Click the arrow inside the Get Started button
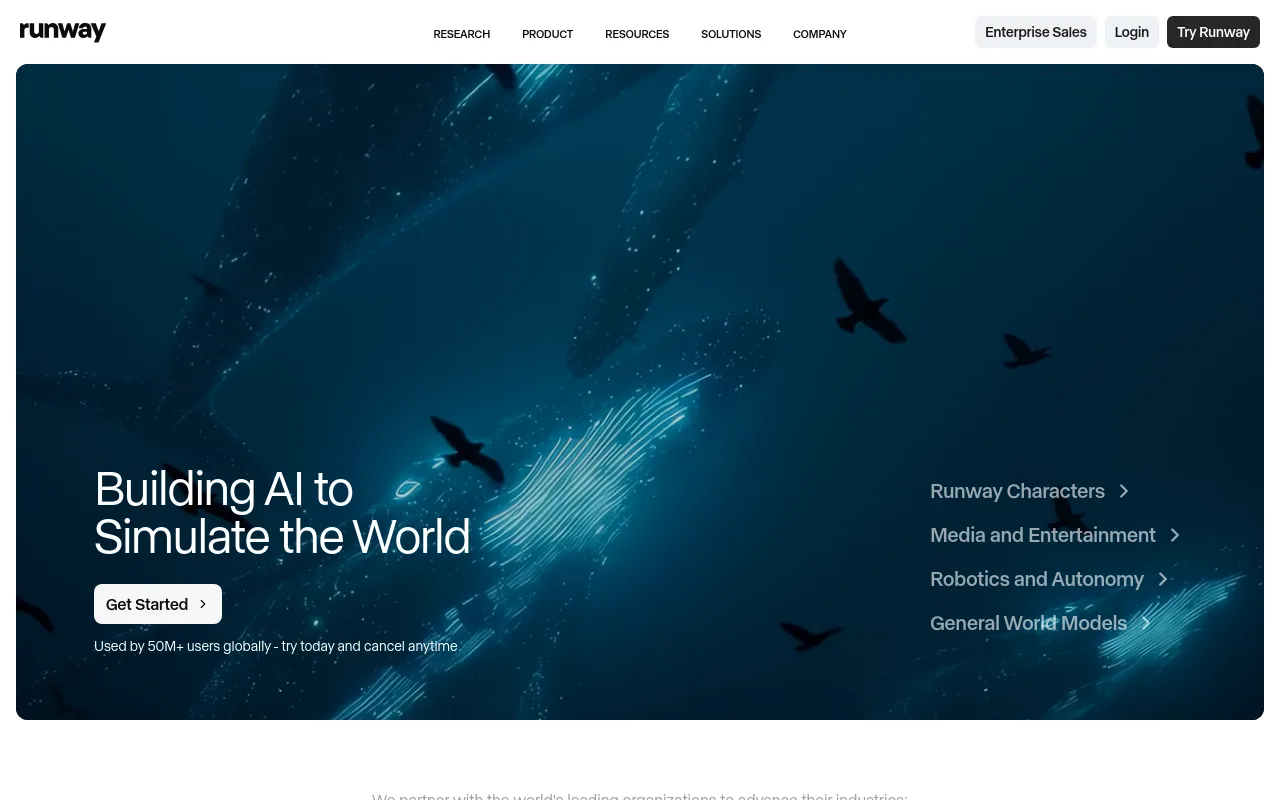Image resolution: width=1280 pixels, height=800 pixels. (x=203, y=604)
